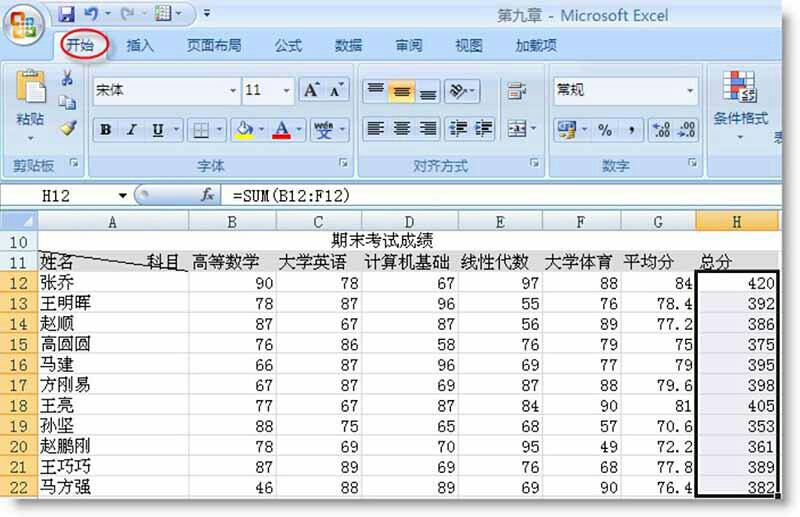The image size is (800, 517).
Task: Click the yellow fill color bucket
Action: pyautogui.click(x=242, y=130)
